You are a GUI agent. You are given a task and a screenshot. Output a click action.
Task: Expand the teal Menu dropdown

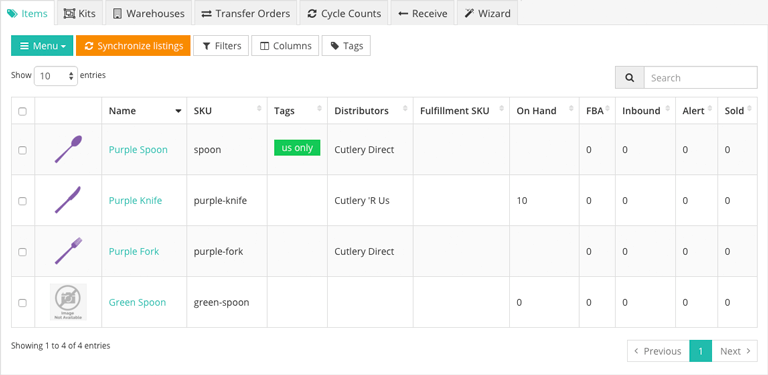[42, 46]
